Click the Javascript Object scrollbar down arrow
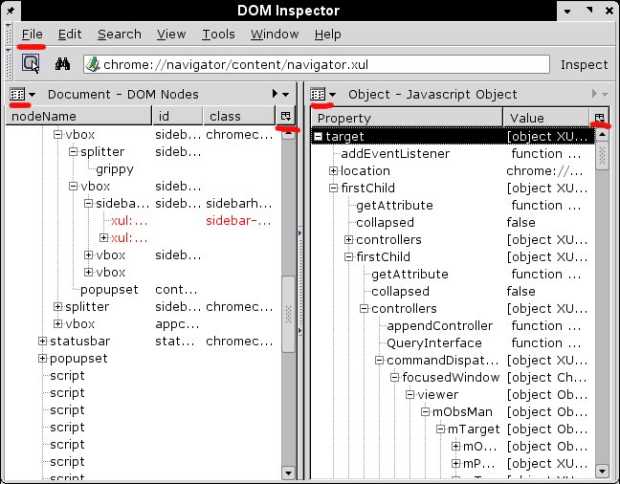 click(x=602, y=471)
